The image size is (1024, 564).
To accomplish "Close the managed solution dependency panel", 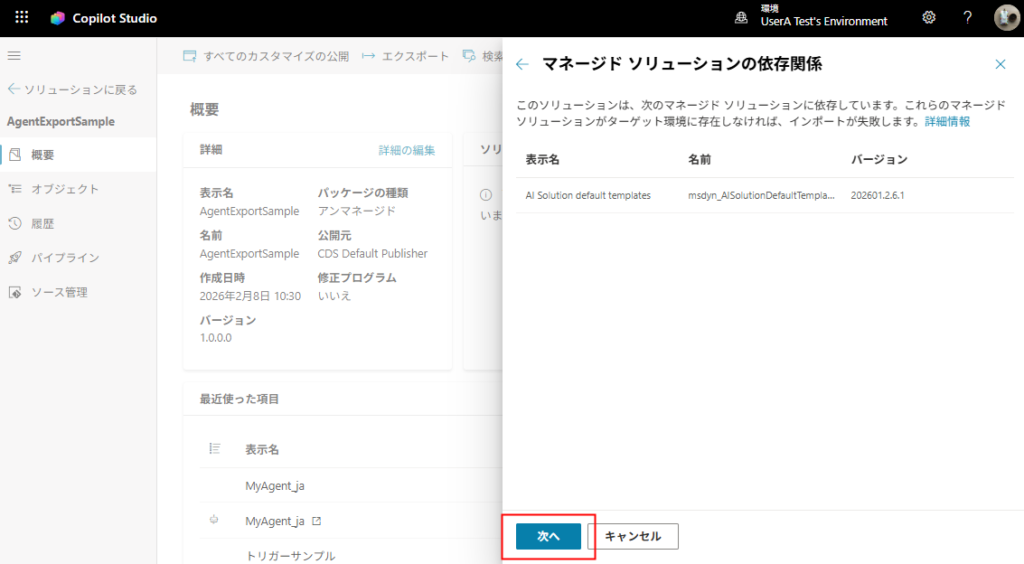I will 1000,64.
